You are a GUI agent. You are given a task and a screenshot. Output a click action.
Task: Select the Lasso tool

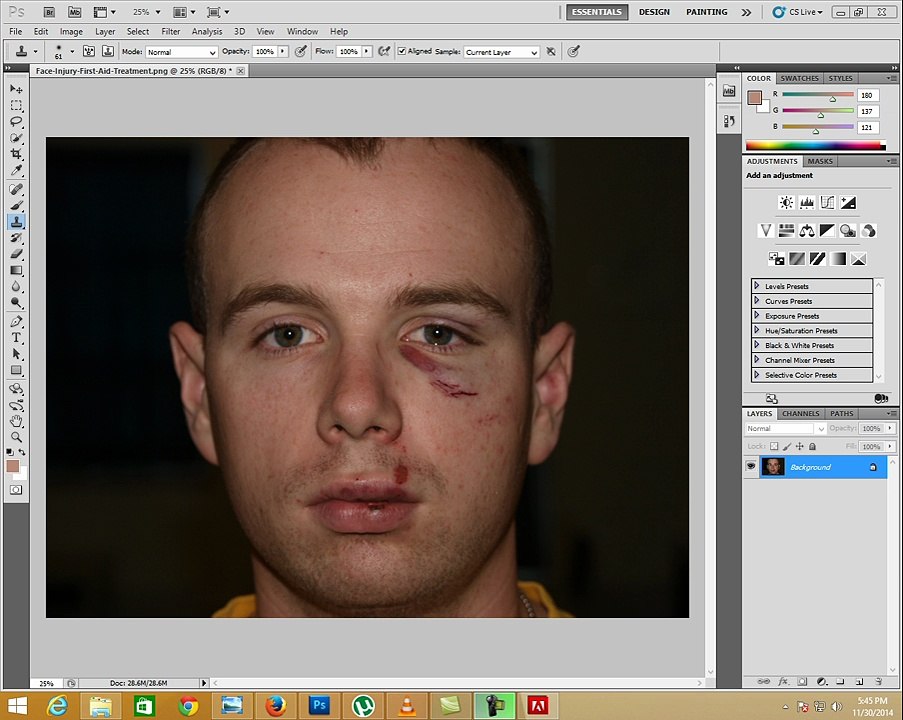pyautogui.click(x=16, y=122)
